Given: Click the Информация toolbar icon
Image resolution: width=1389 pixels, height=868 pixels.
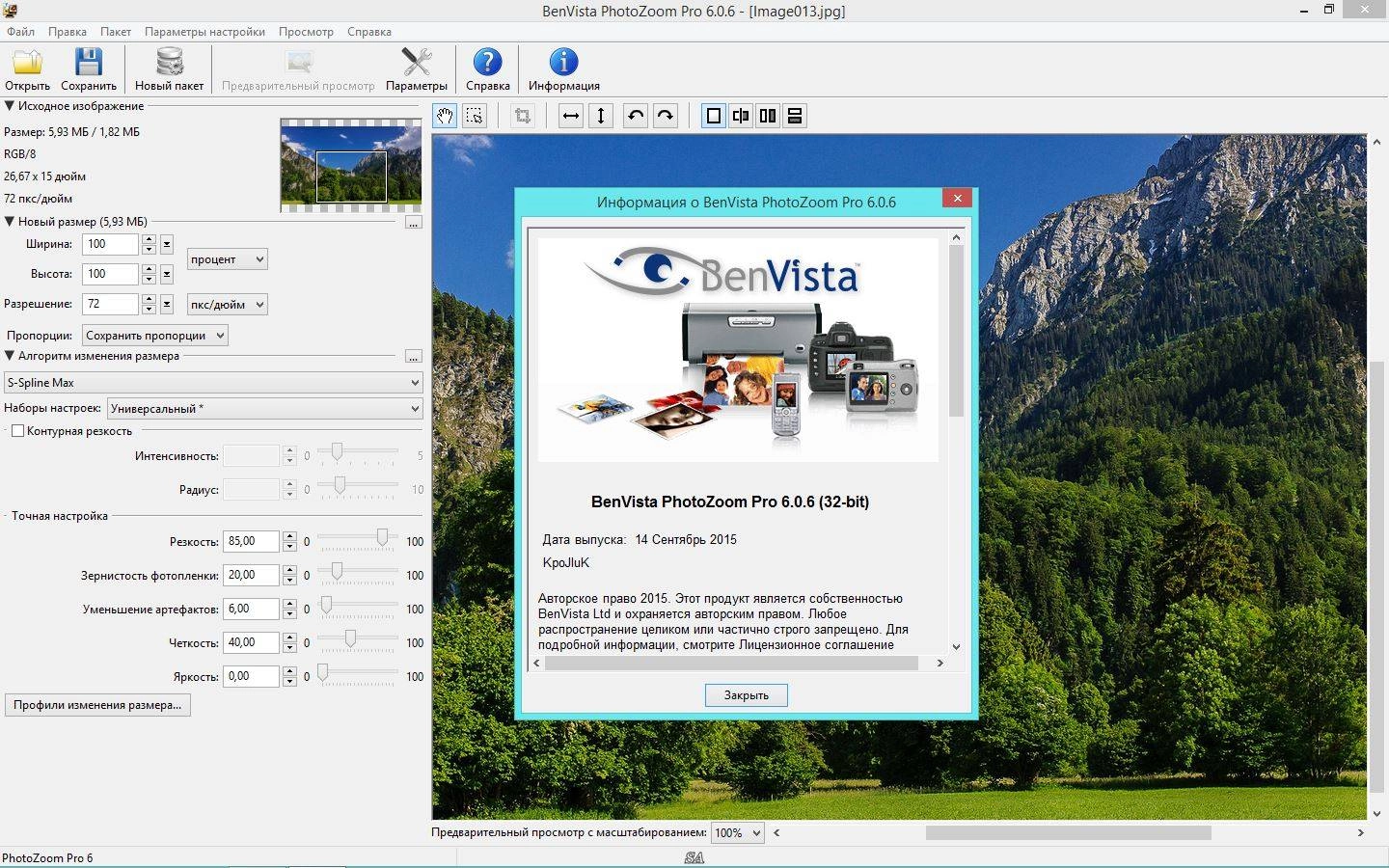Looking at the screenshot, I should (x=563, y=63).
